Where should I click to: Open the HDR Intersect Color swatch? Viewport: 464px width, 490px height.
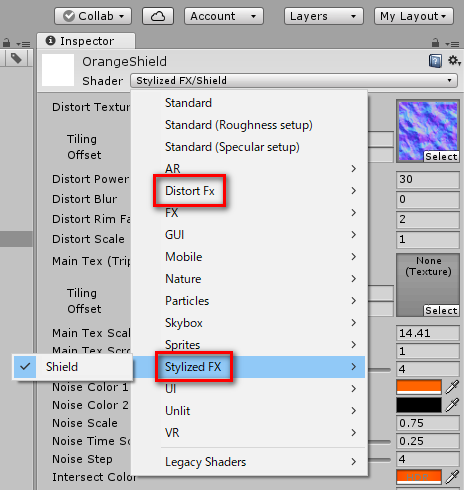coord(419,477)
